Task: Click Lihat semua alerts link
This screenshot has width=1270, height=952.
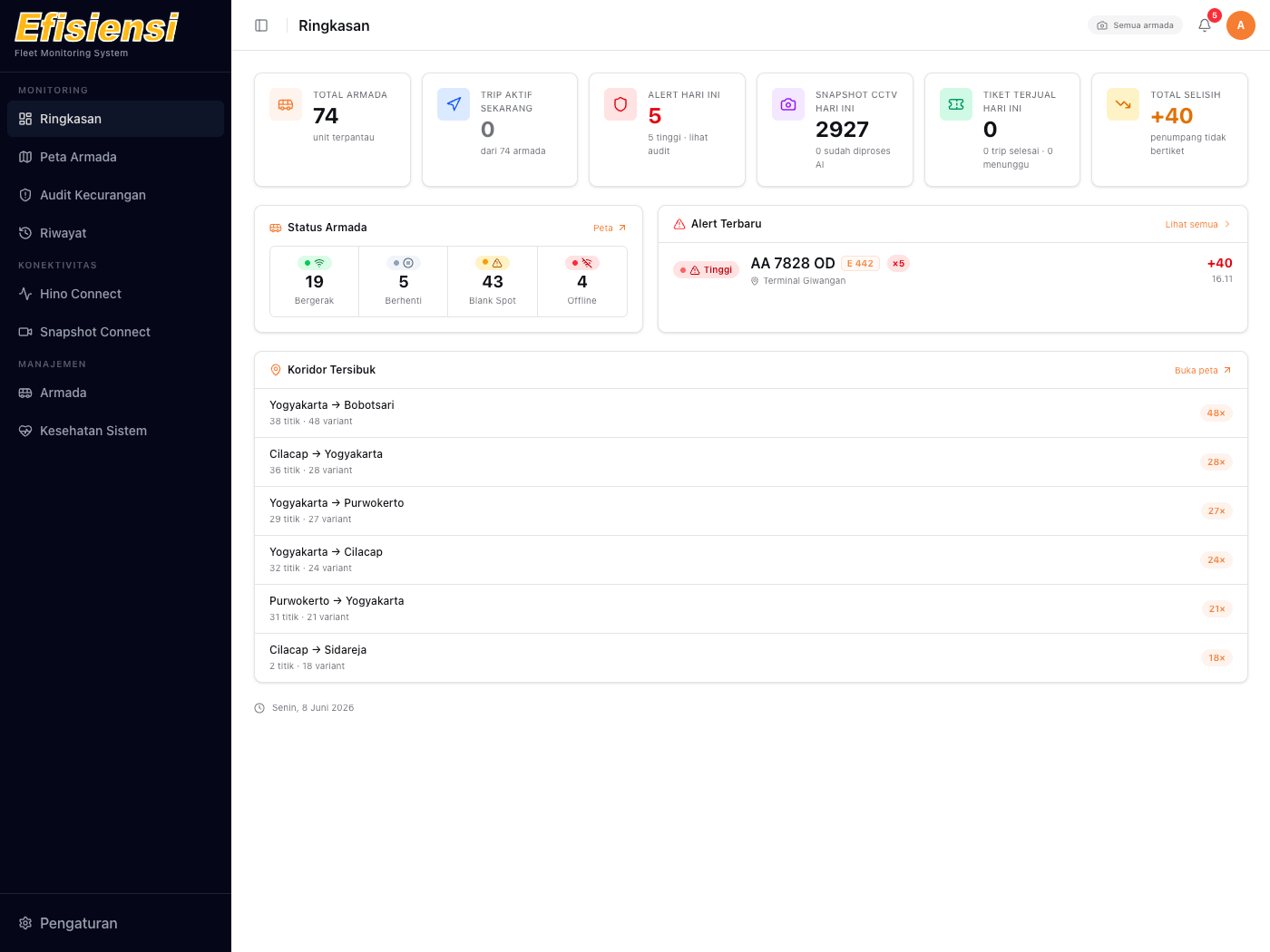Action: [x=1198, y=225]
